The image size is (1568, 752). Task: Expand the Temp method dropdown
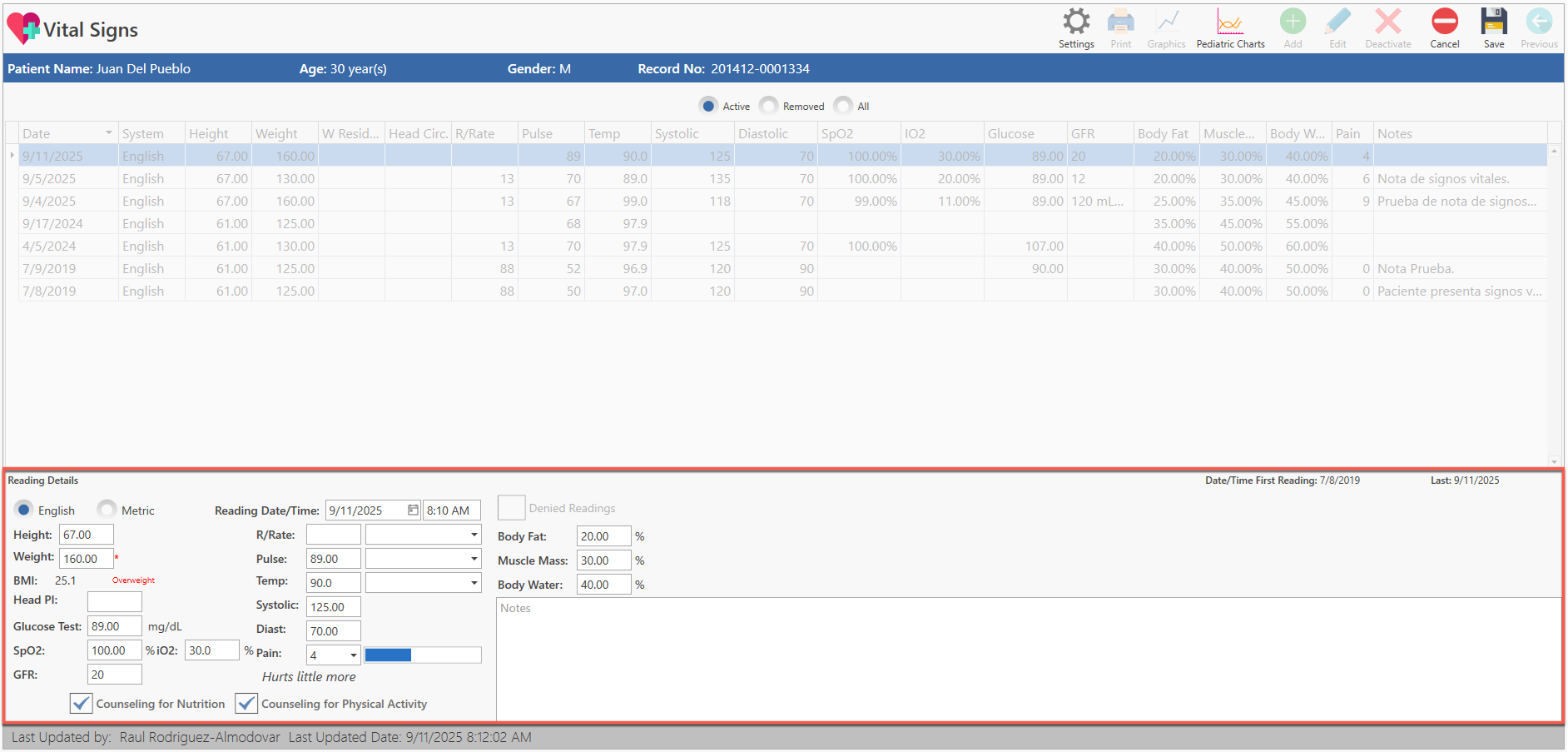click(474, 583)
